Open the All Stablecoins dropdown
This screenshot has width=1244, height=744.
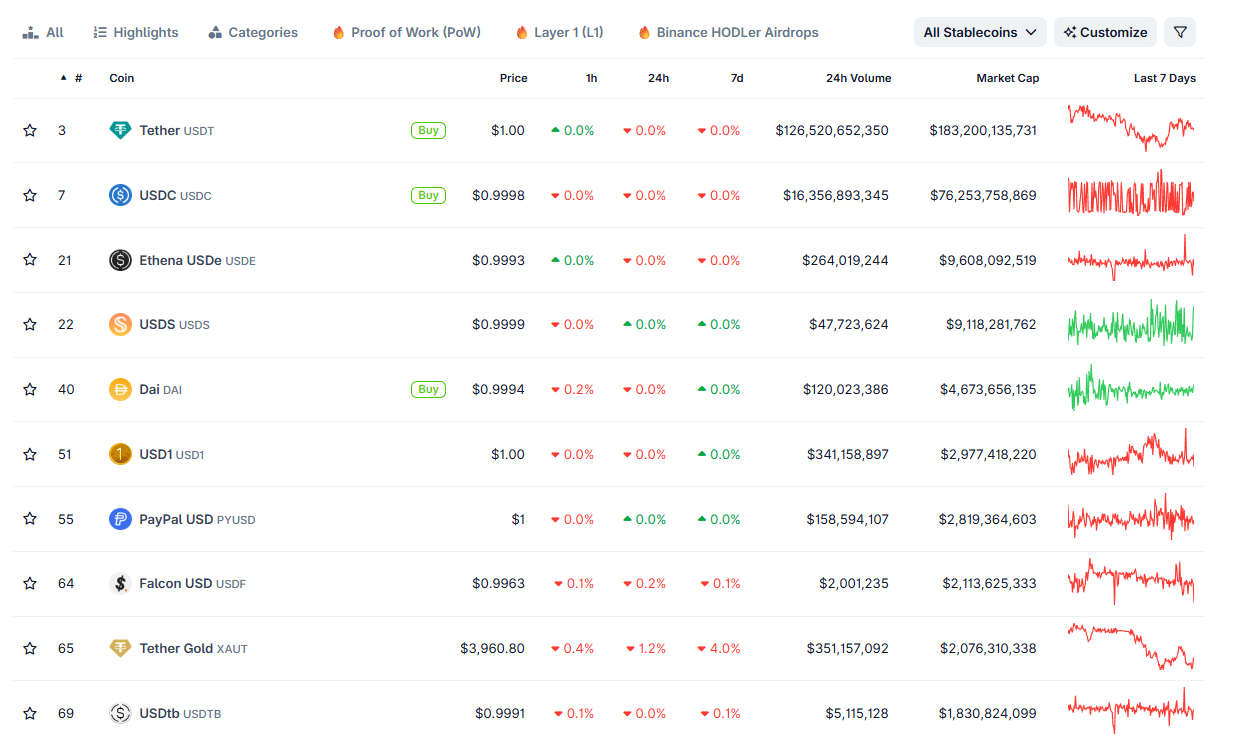point(978,32)
